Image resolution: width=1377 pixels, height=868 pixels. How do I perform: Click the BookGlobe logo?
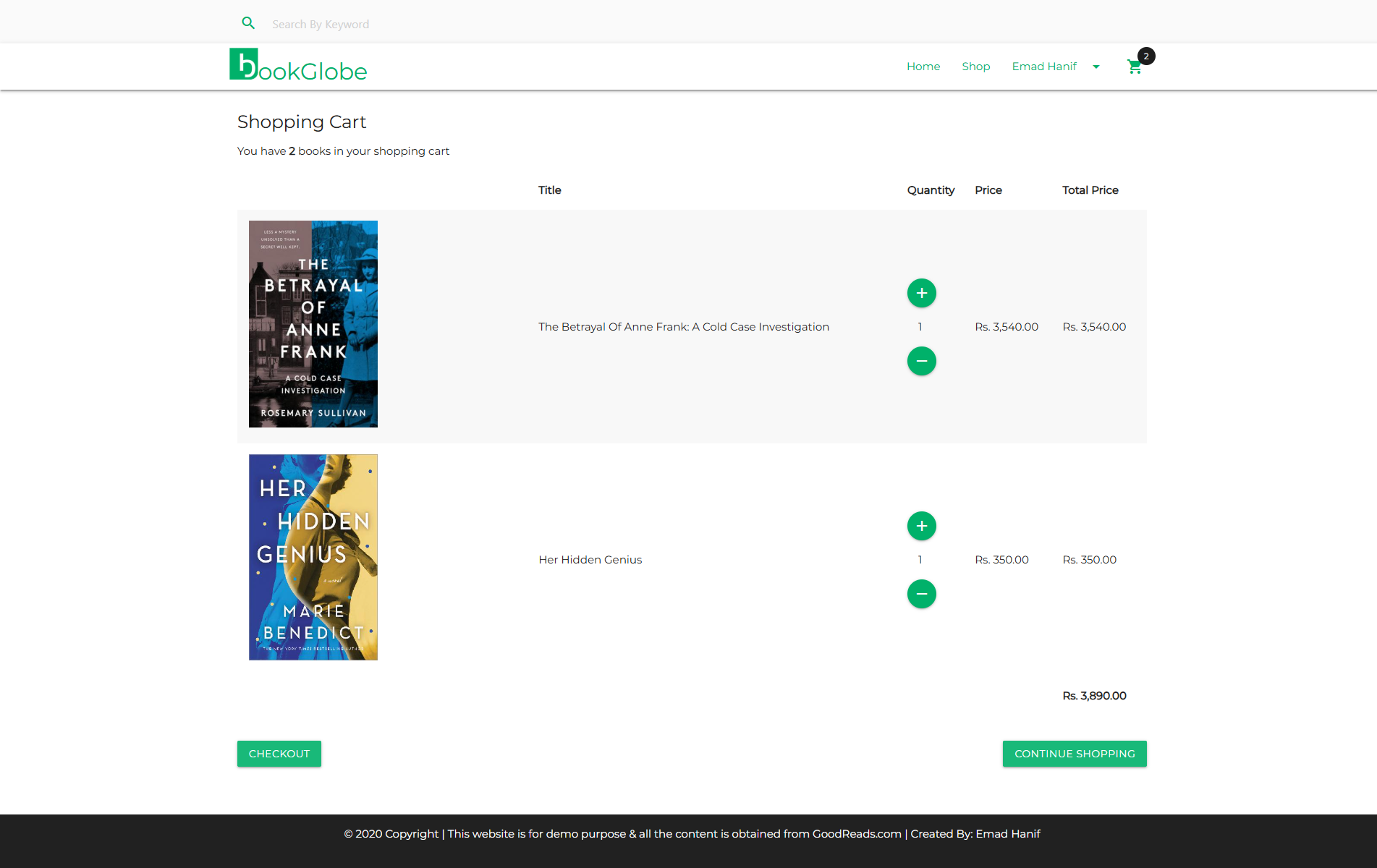[298, 65]
